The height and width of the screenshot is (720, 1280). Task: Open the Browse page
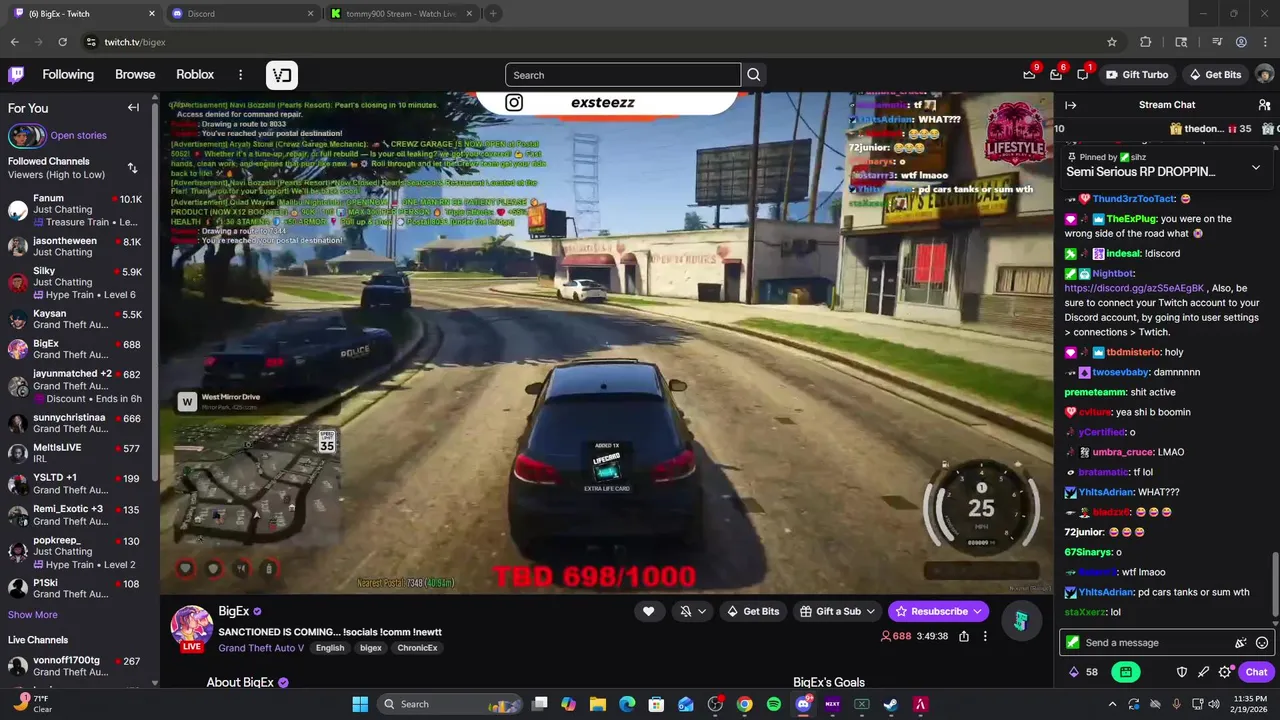[x=135, y=75]
